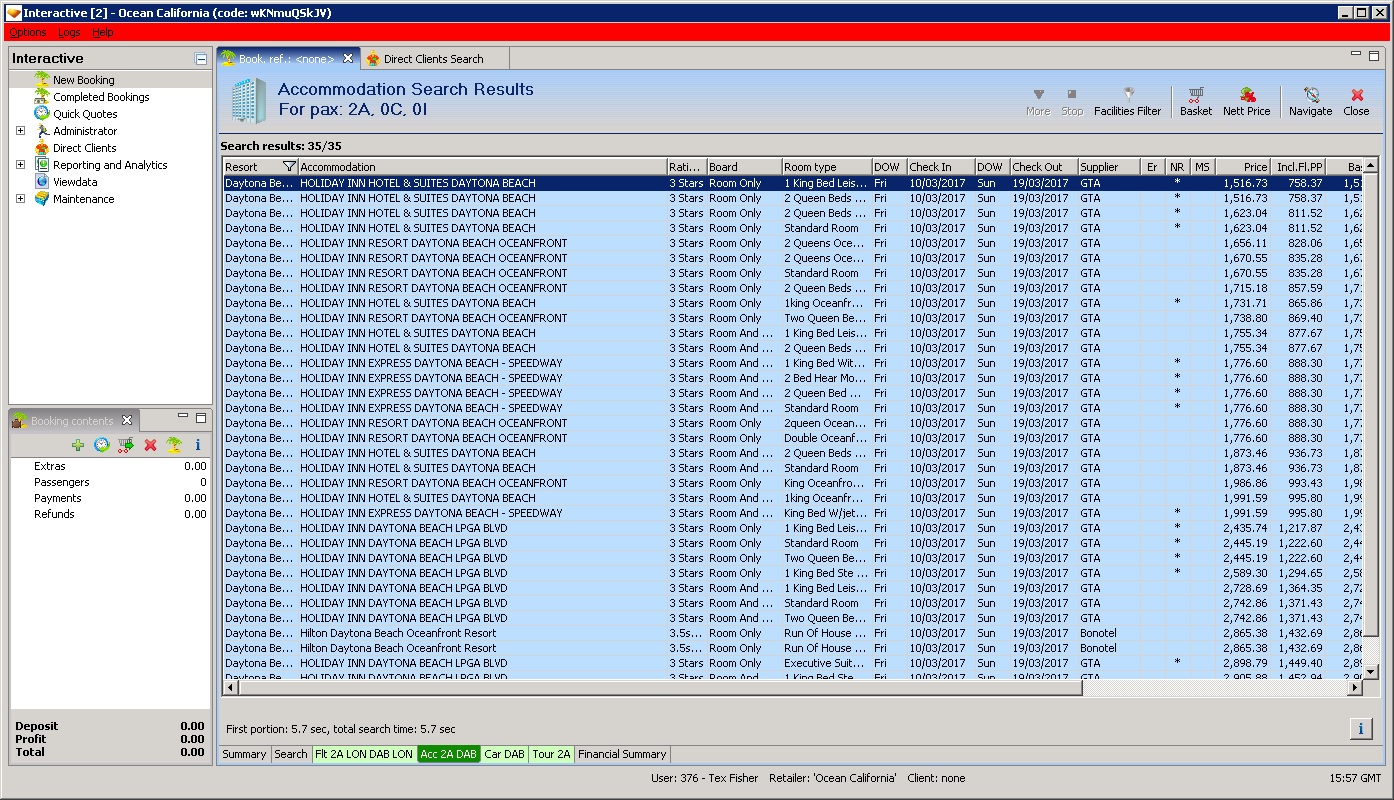Minimize the search results editor area

[1356, 55]
